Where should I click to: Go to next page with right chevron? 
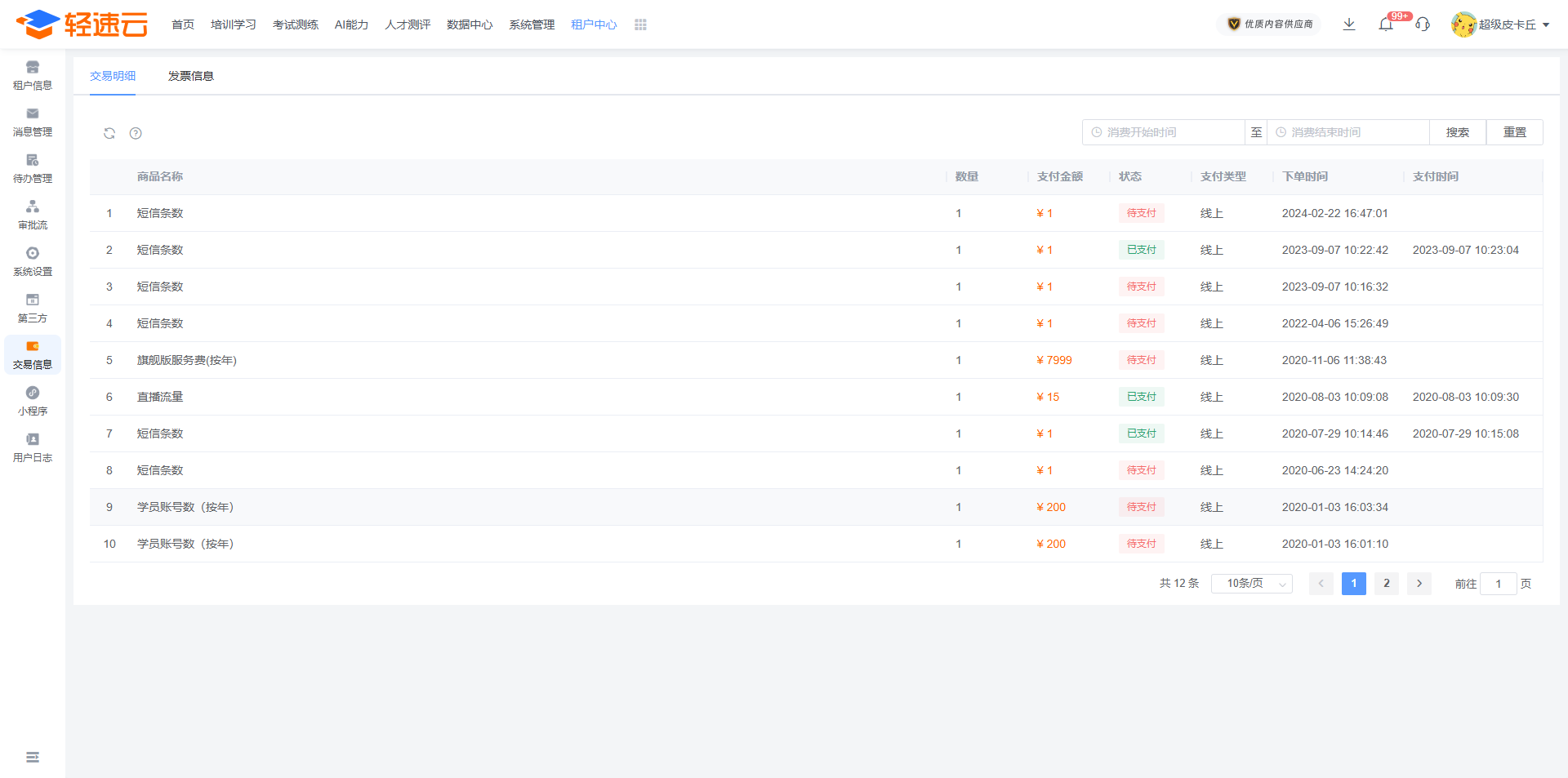[x=1419, y=584]
